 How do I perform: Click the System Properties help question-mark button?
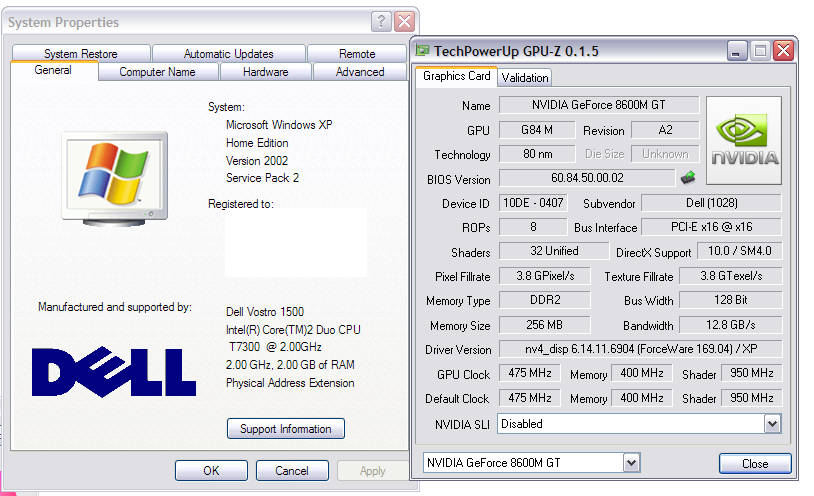tap(381, 22)
